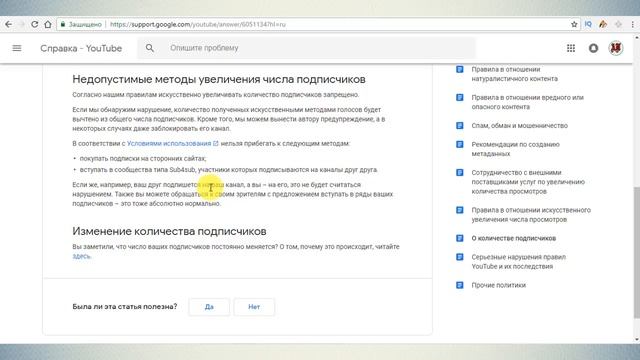Click document icon beside 'О количестве подписчиков'
The width and height of the screenshot is (640, 360).
(x=460, y=238)
